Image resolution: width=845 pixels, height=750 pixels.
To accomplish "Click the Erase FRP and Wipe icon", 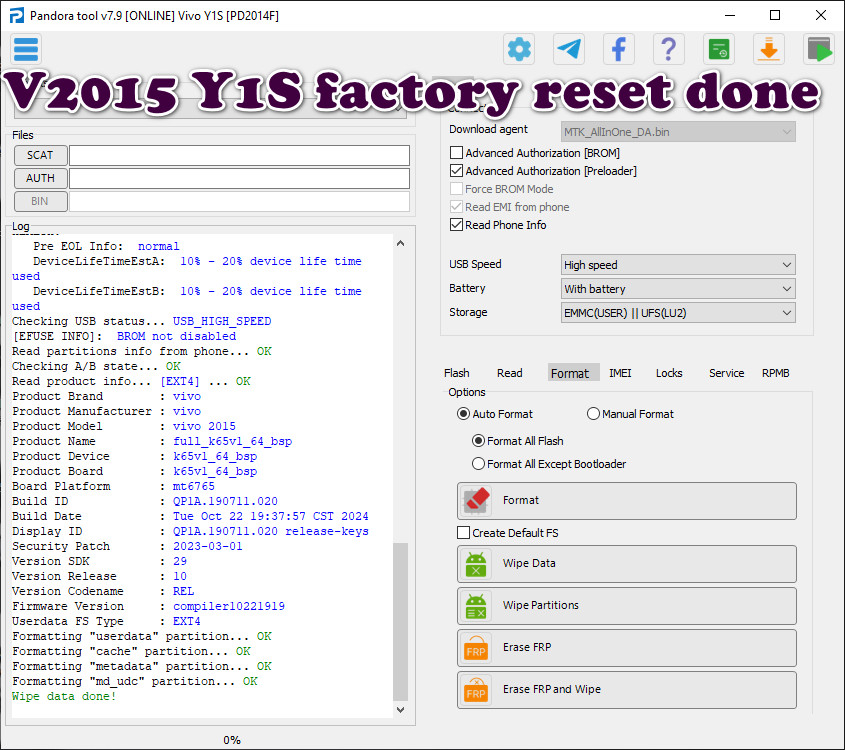I will tap(476, 690).
